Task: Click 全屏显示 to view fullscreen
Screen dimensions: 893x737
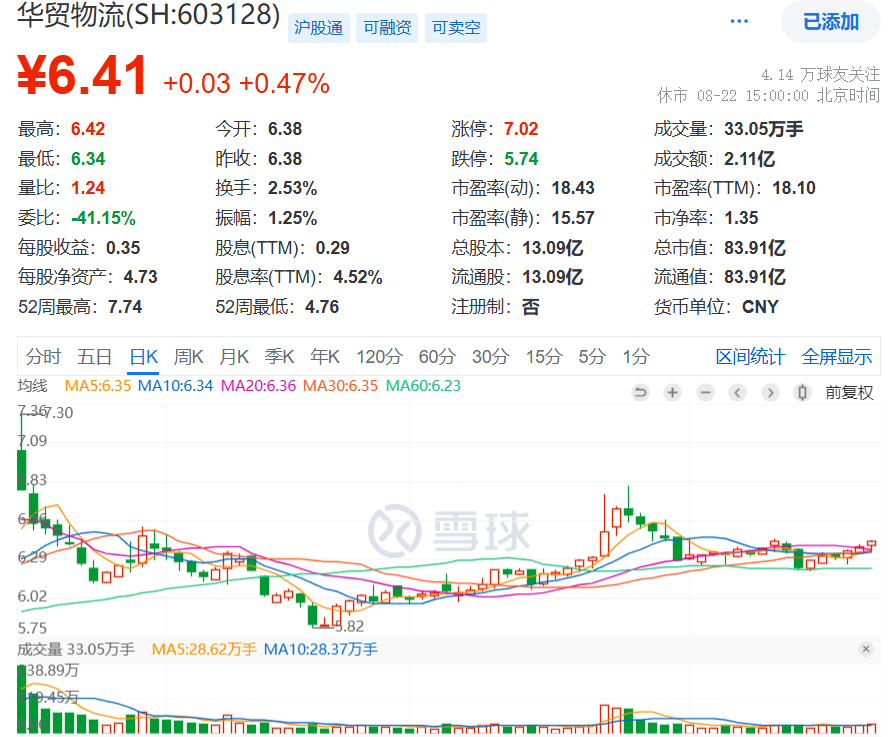Action: pos(837,357)
